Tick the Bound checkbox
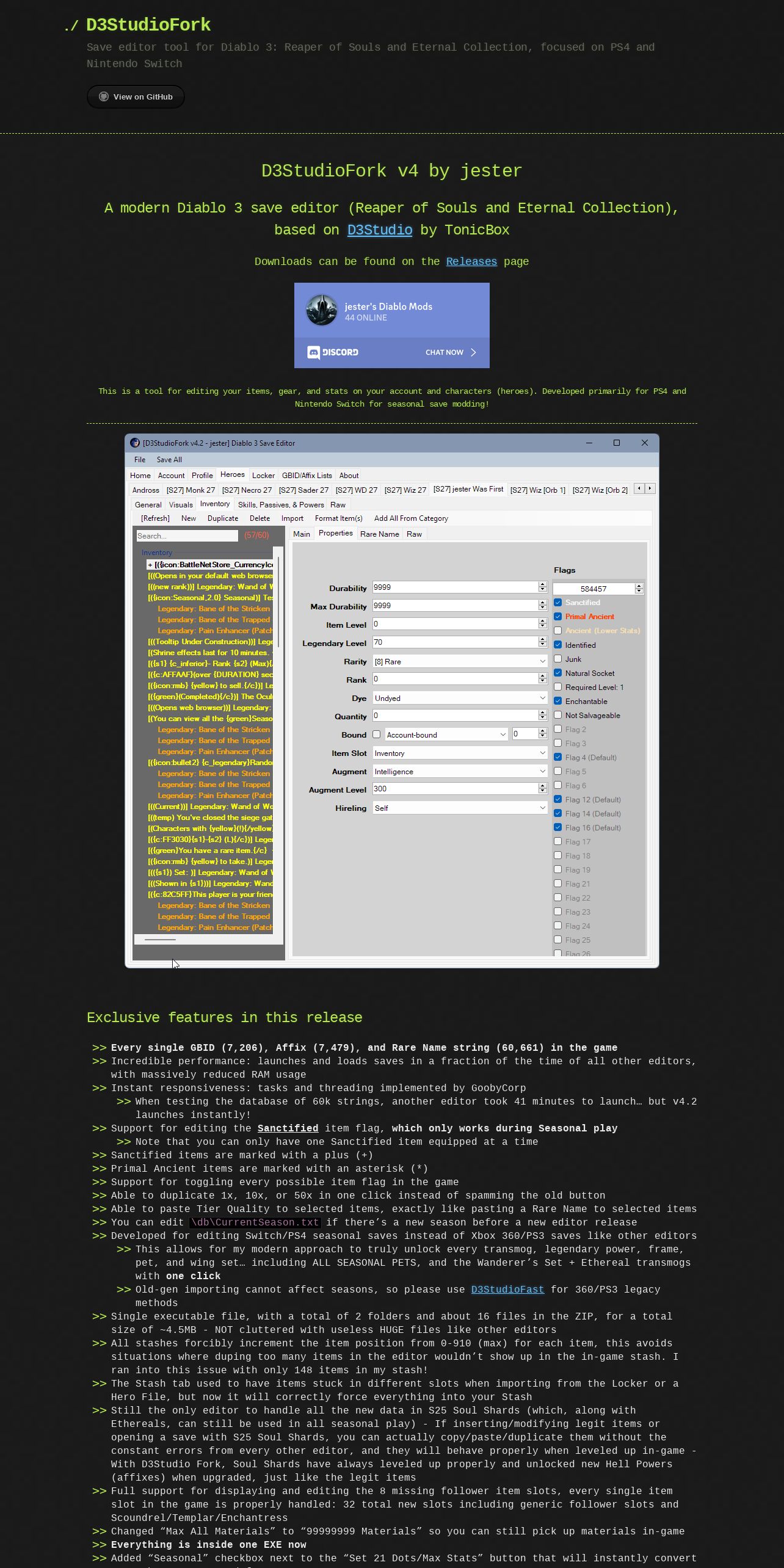This screenshot has width=784, height=1568. click(377, 735)
